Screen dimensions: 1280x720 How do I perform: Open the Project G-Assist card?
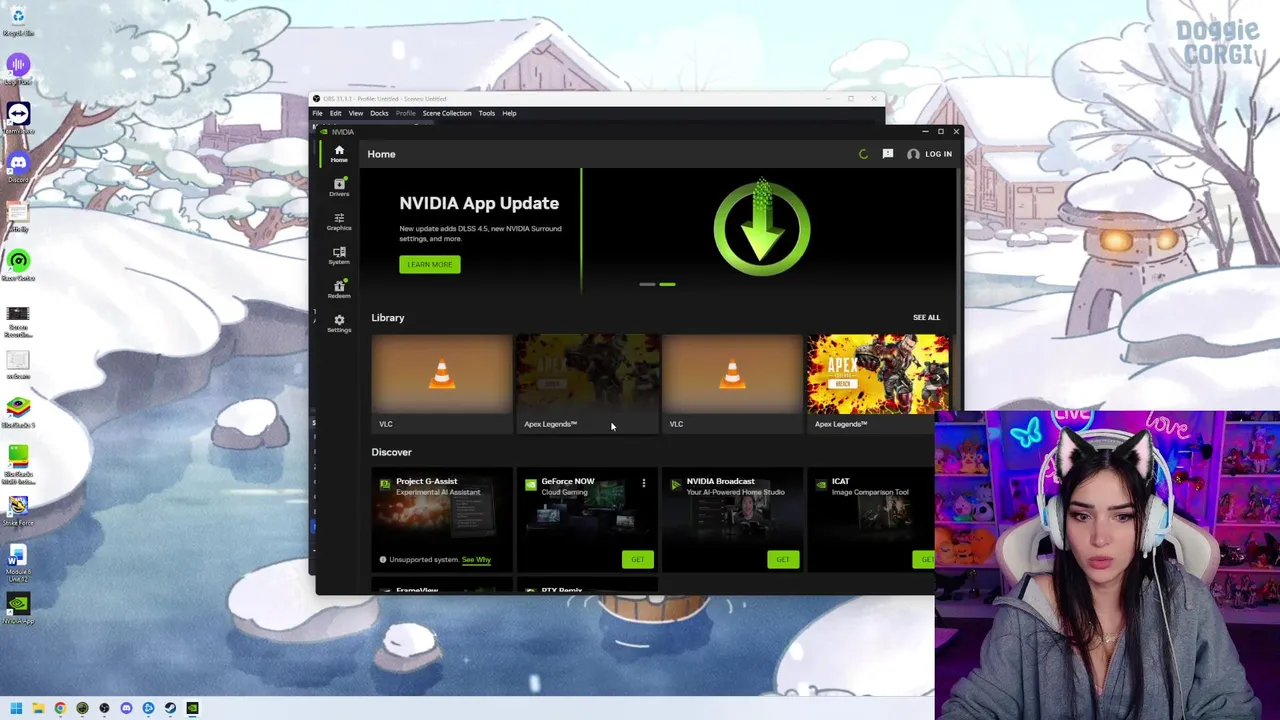click(441, 520)
